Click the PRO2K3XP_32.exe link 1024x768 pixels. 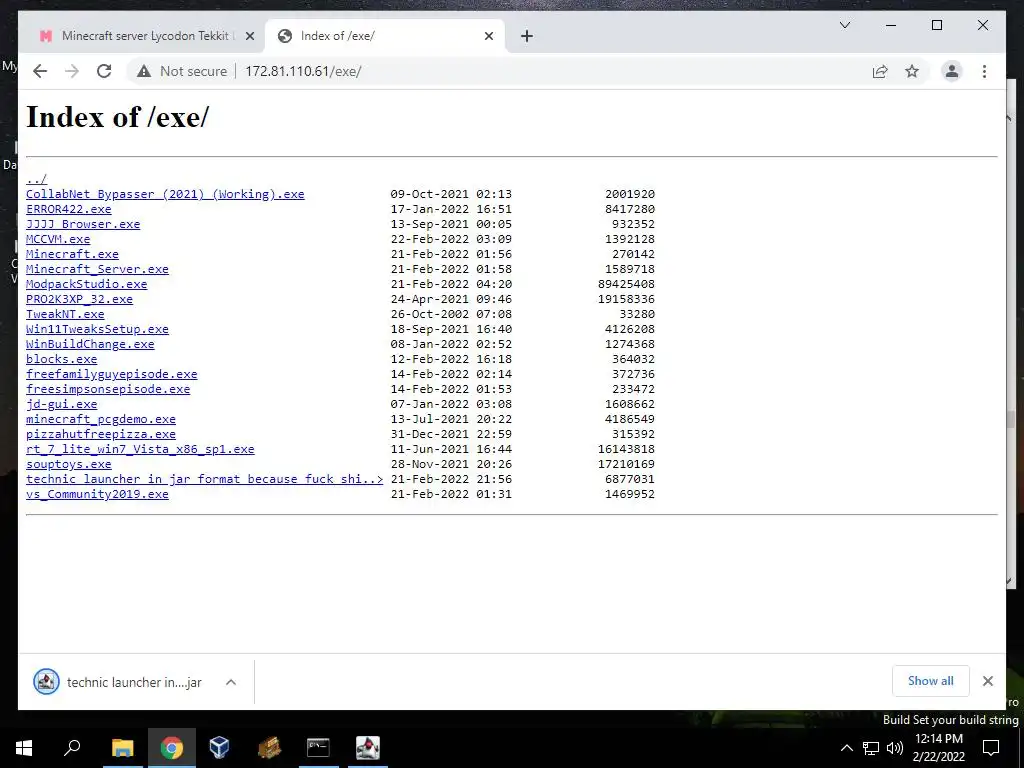80,299
